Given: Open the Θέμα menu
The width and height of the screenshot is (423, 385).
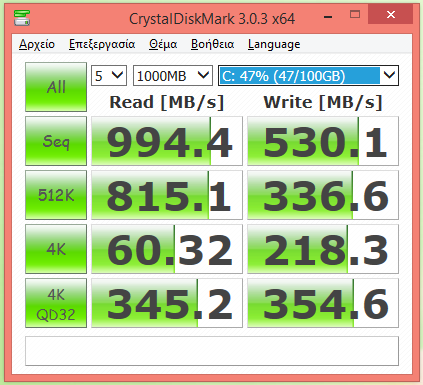Looking at the screenshot, I should click(163, 44).
